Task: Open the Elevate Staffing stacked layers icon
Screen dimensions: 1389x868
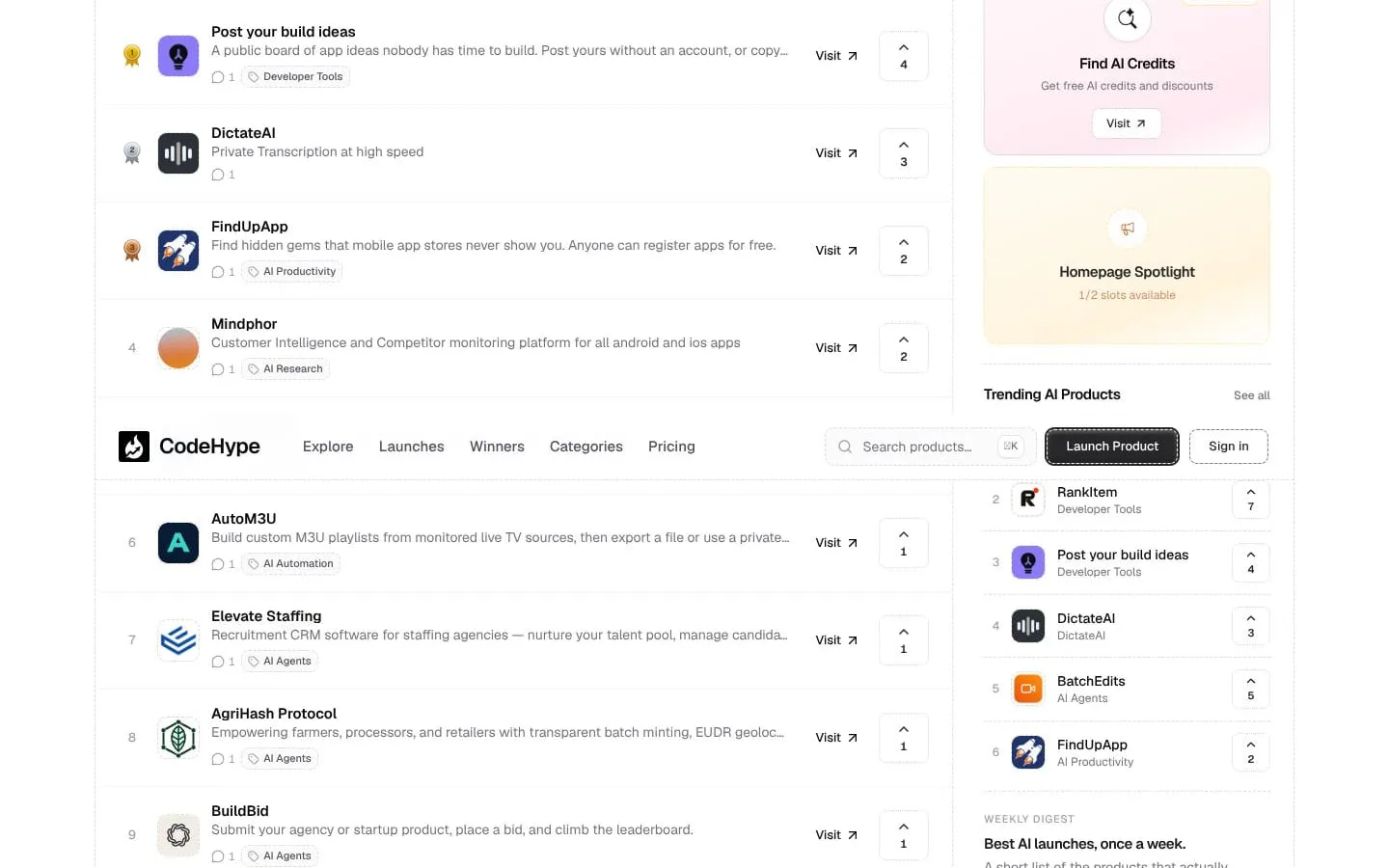Action: click(x=178, y=640)
